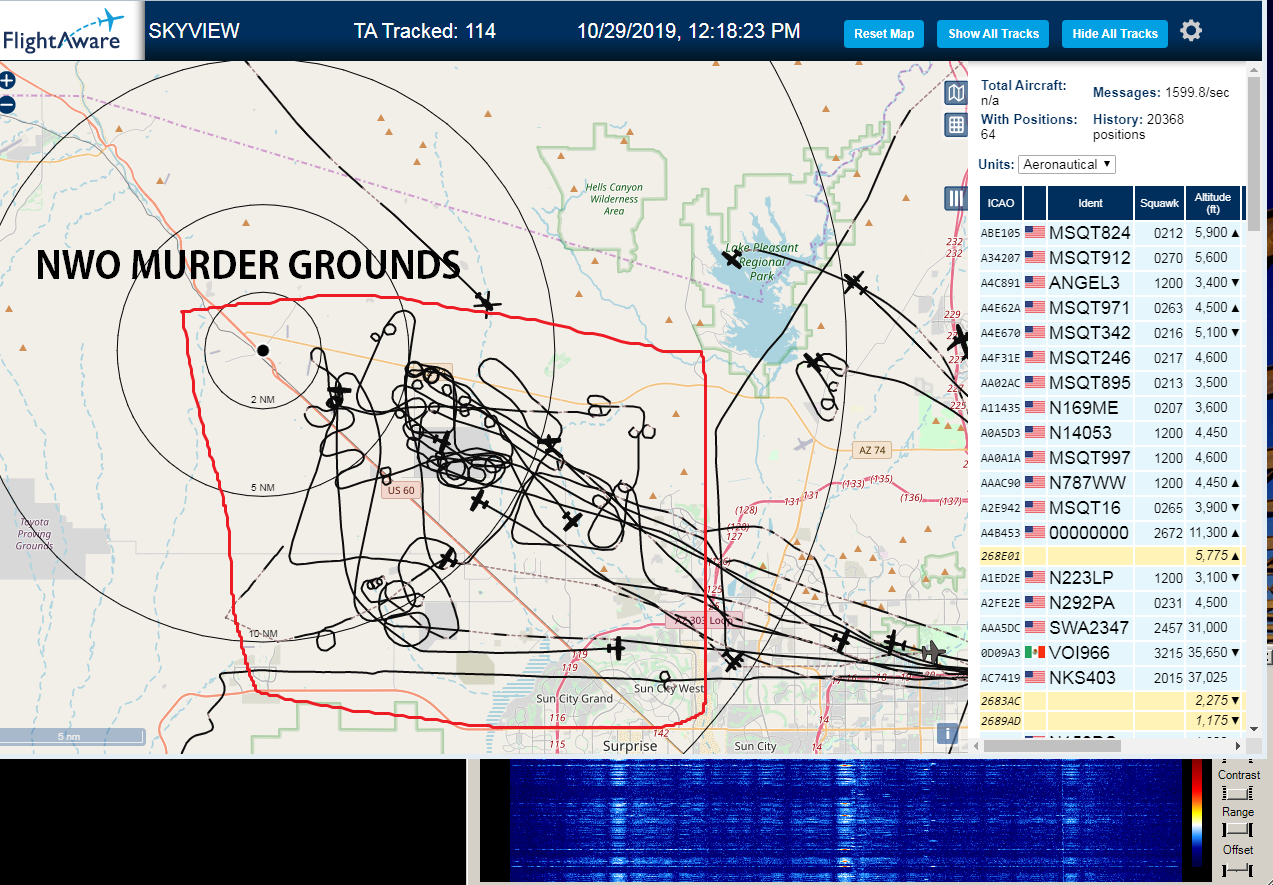
Task: Click the grid icon below the layer switcher
Action: tap(956, 125)
